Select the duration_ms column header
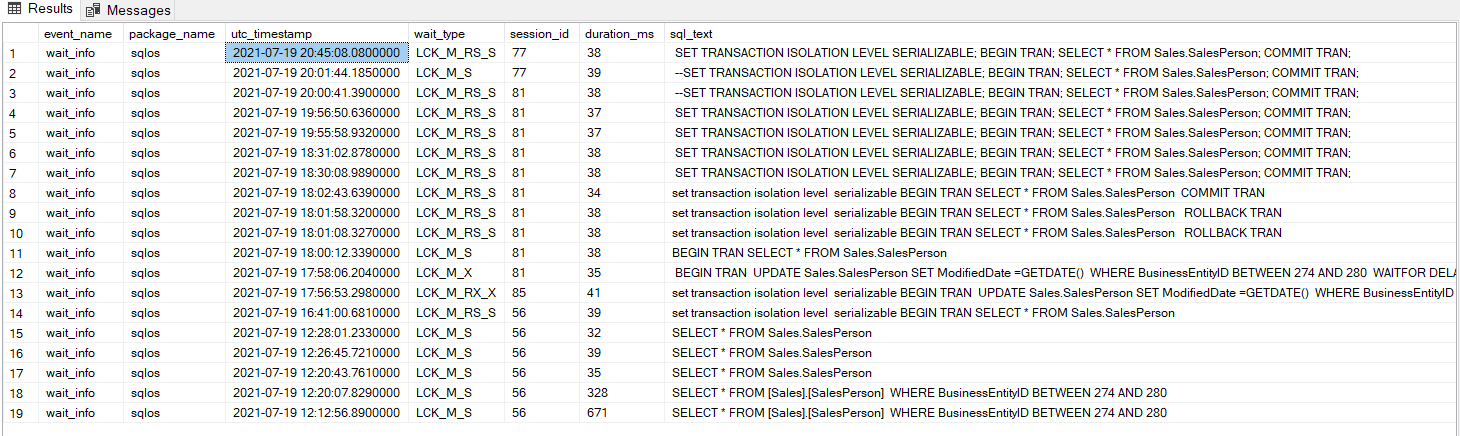The height and width of the screenshot is (436, 1460). click(x=619, y=33)
